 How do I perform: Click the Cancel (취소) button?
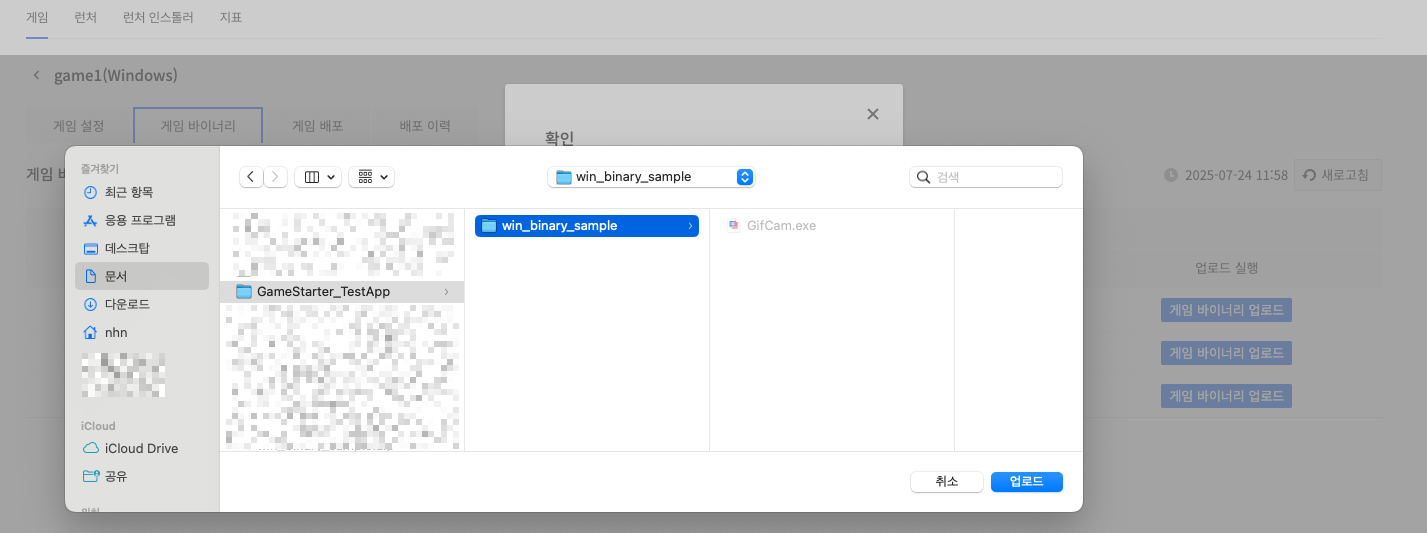tap(946, 482)
